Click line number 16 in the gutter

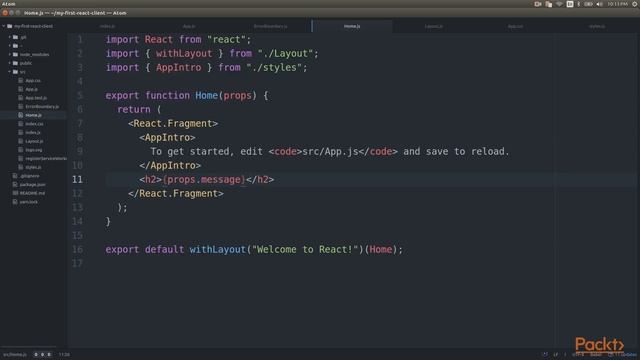[77, 249]
